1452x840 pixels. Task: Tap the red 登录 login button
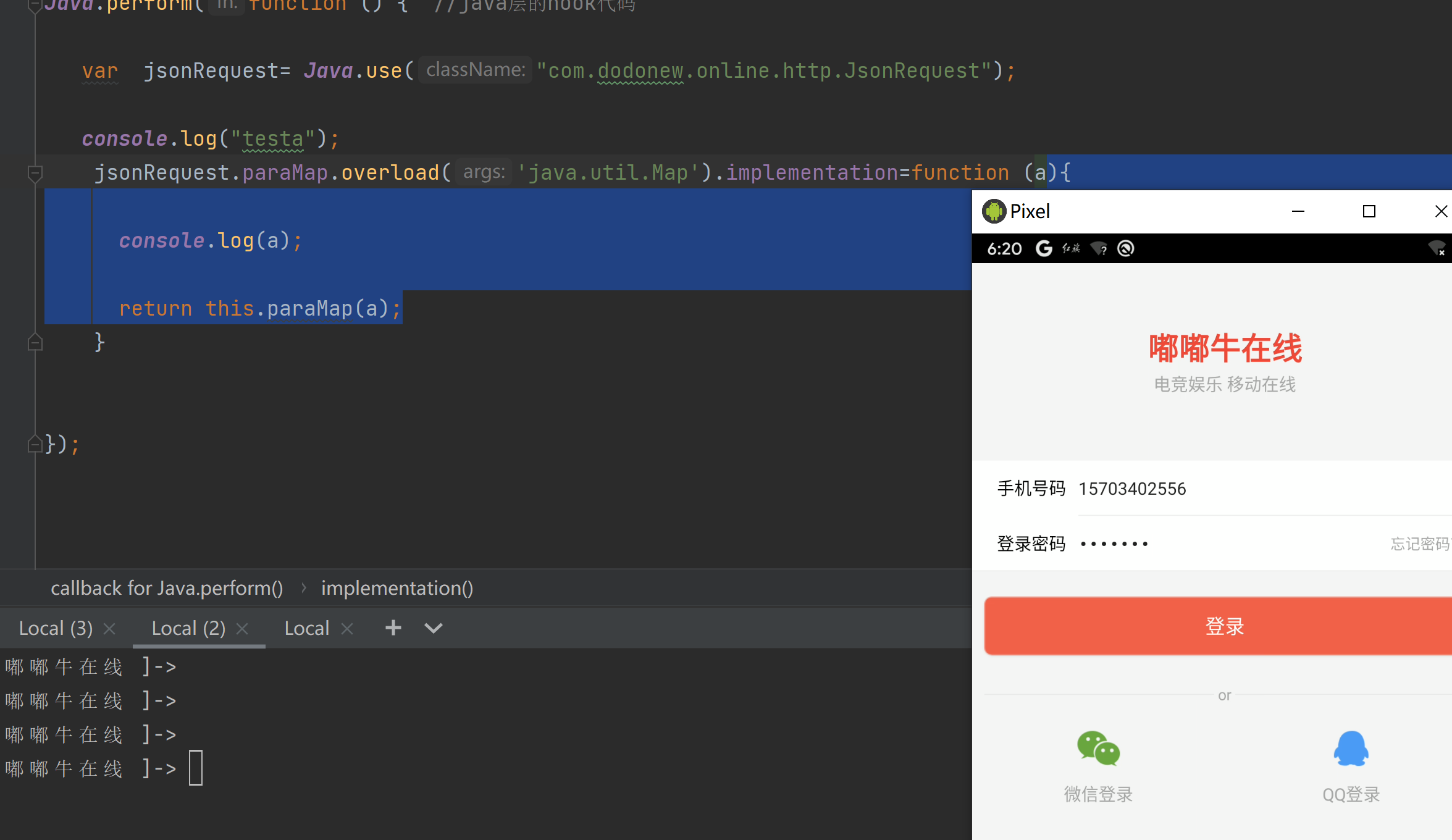pos(1218,626)
